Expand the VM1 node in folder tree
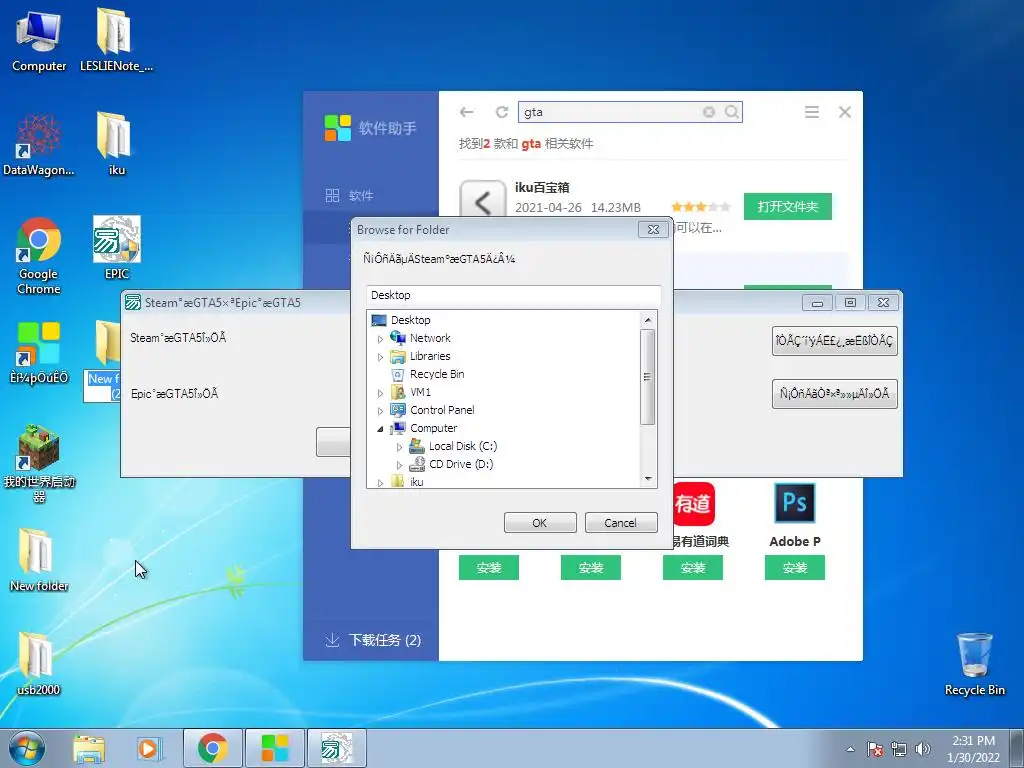 380,393
